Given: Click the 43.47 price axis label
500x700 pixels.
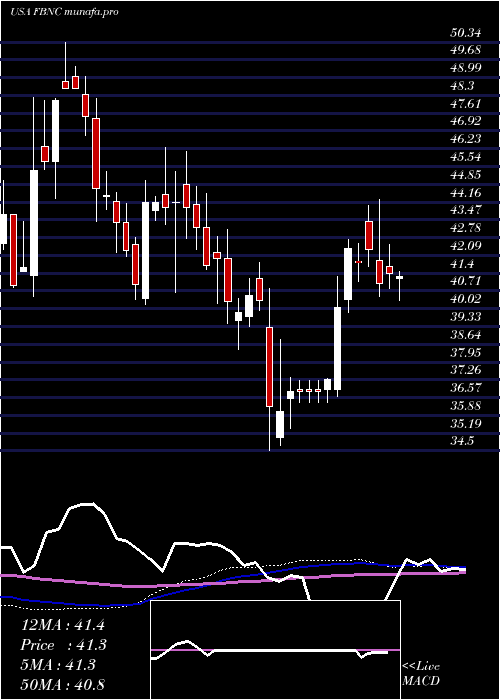Looking at the screenshot, I should [x=464, y=210].
